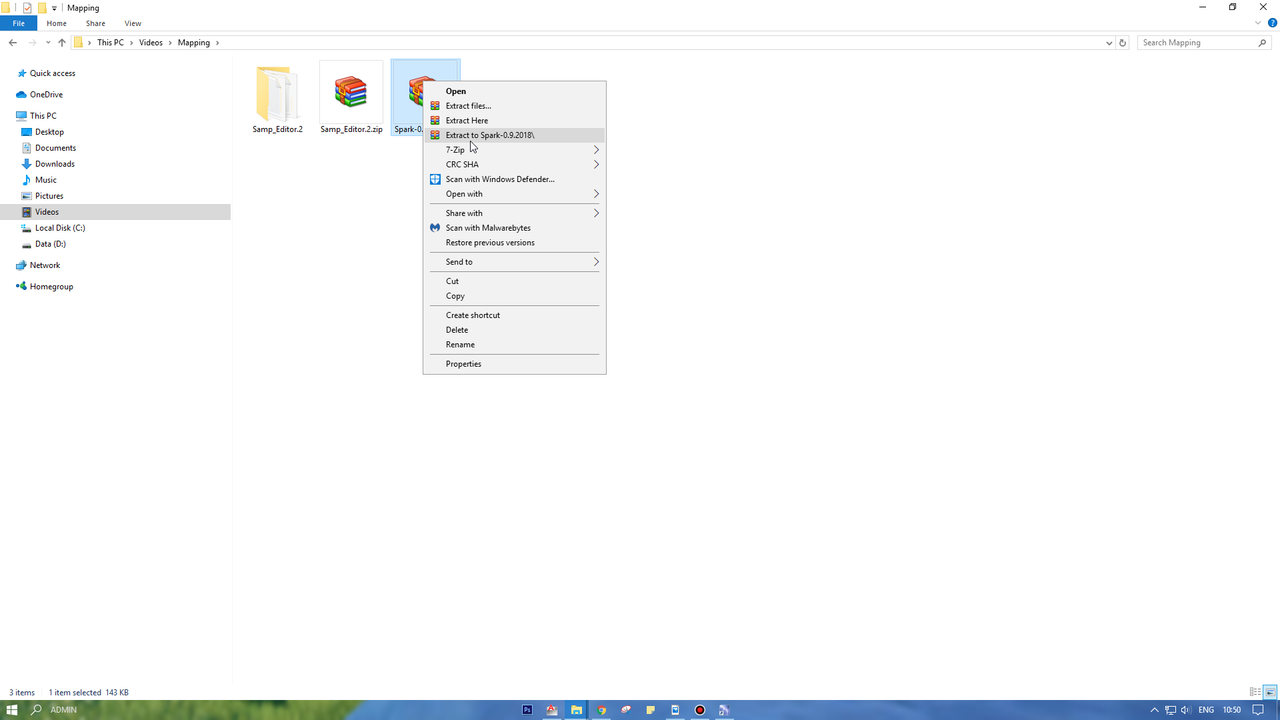The height and width of the screenshot is (720, 1280).
Task: Click the File Explorer taskbar icon
Action: 576,710
